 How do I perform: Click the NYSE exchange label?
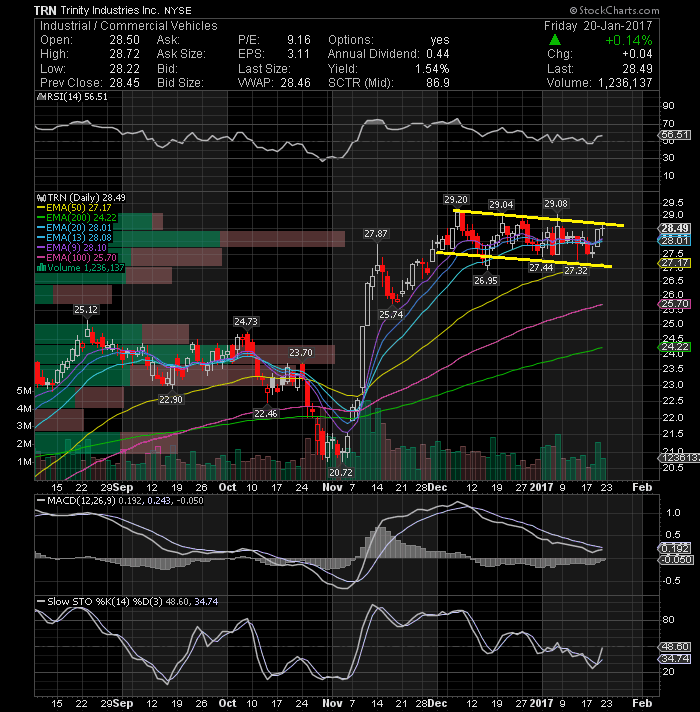coord(178,10)
